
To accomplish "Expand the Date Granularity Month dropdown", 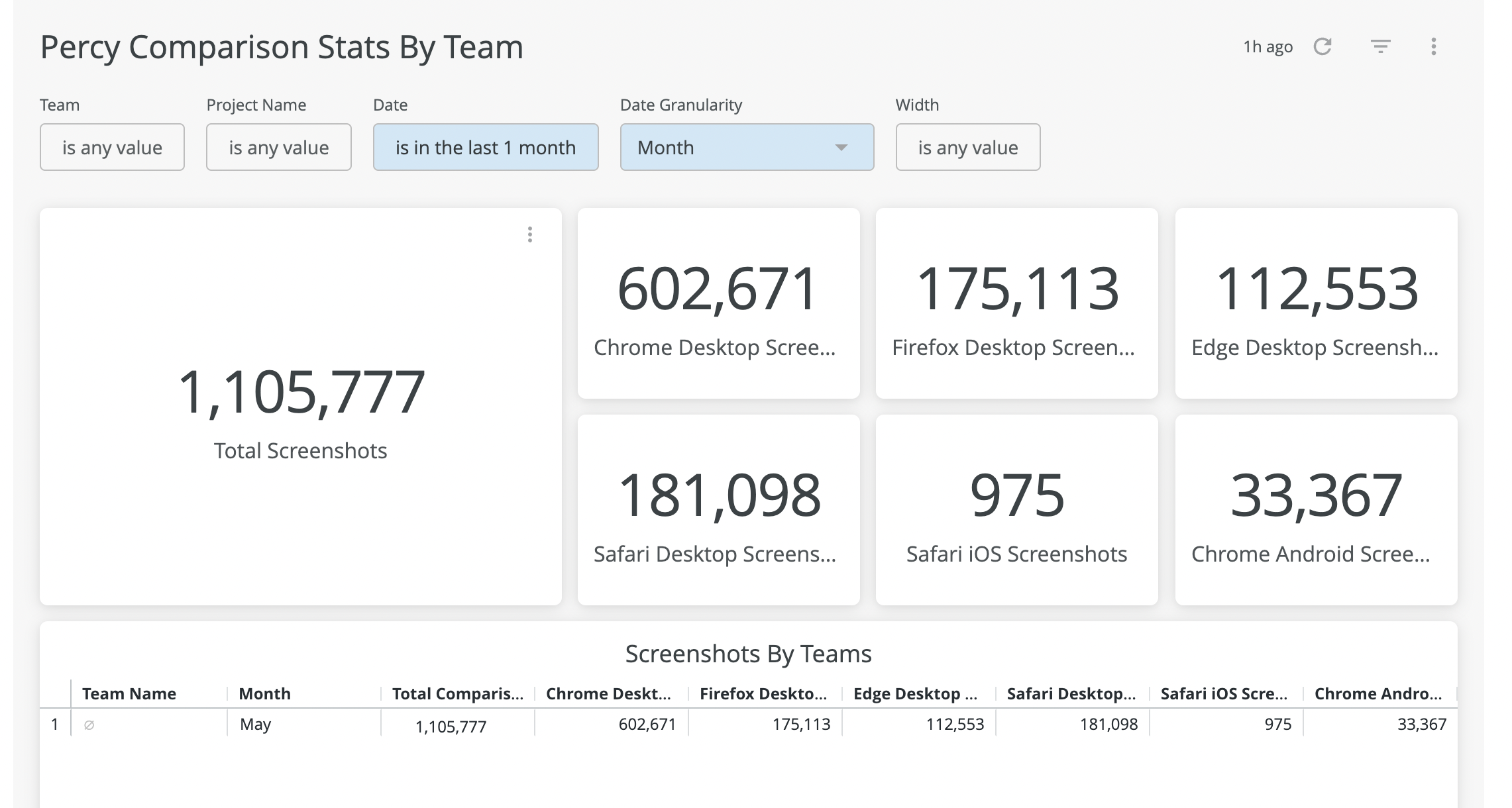I will pyautogui.click(x=747, y=147).
